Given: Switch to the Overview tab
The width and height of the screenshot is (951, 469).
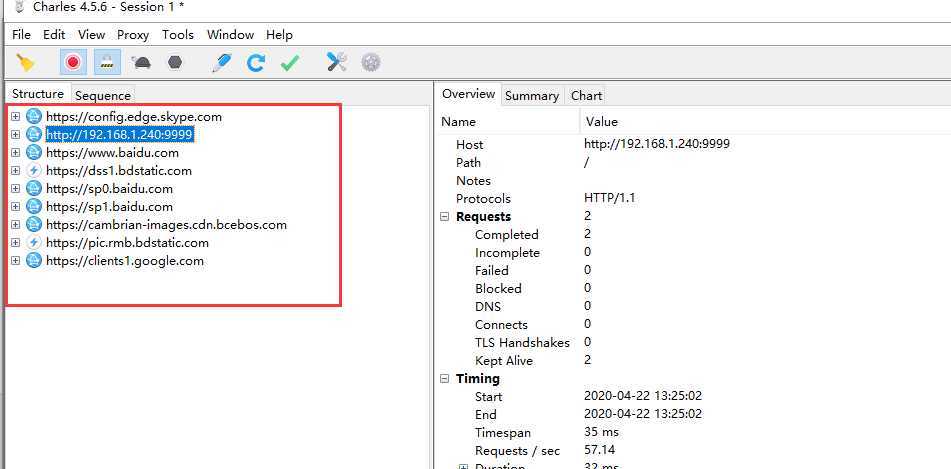Looking at the screenshot, I should (x=468, y=94).
